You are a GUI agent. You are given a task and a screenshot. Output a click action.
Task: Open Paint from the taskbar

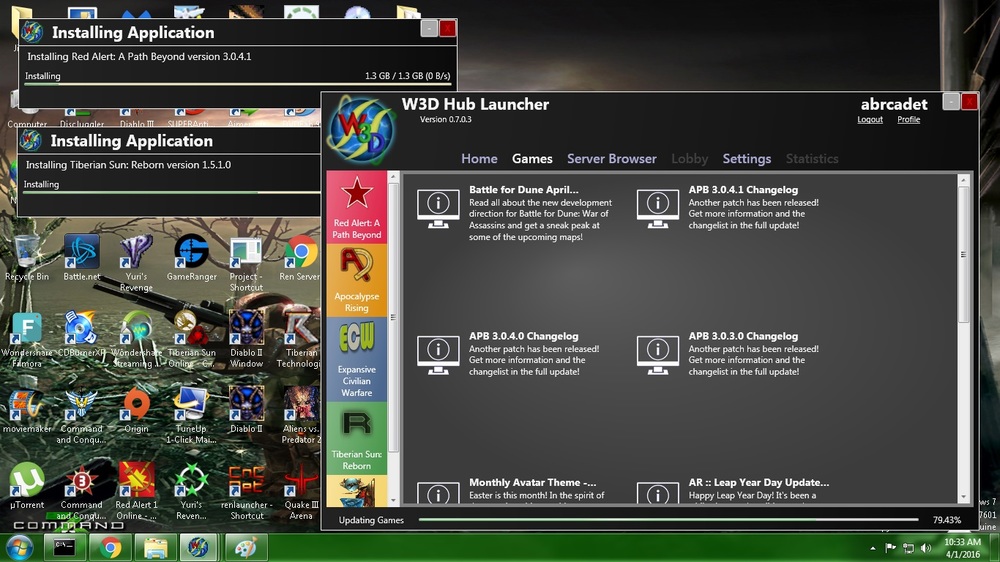pyautogui.click(x=246, y=547)
